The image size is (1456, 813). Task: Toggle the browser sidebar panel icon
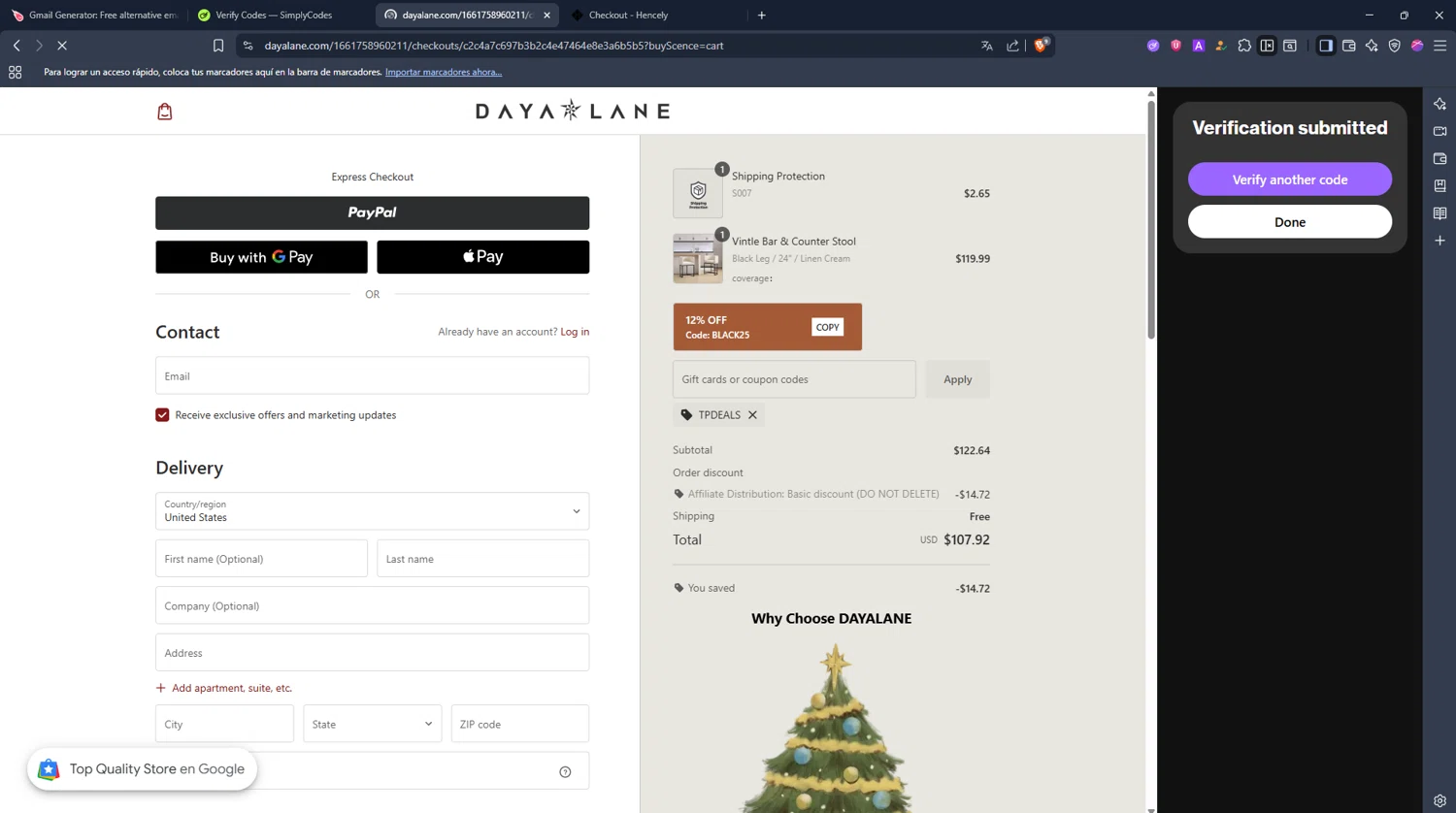[1325, 46]
